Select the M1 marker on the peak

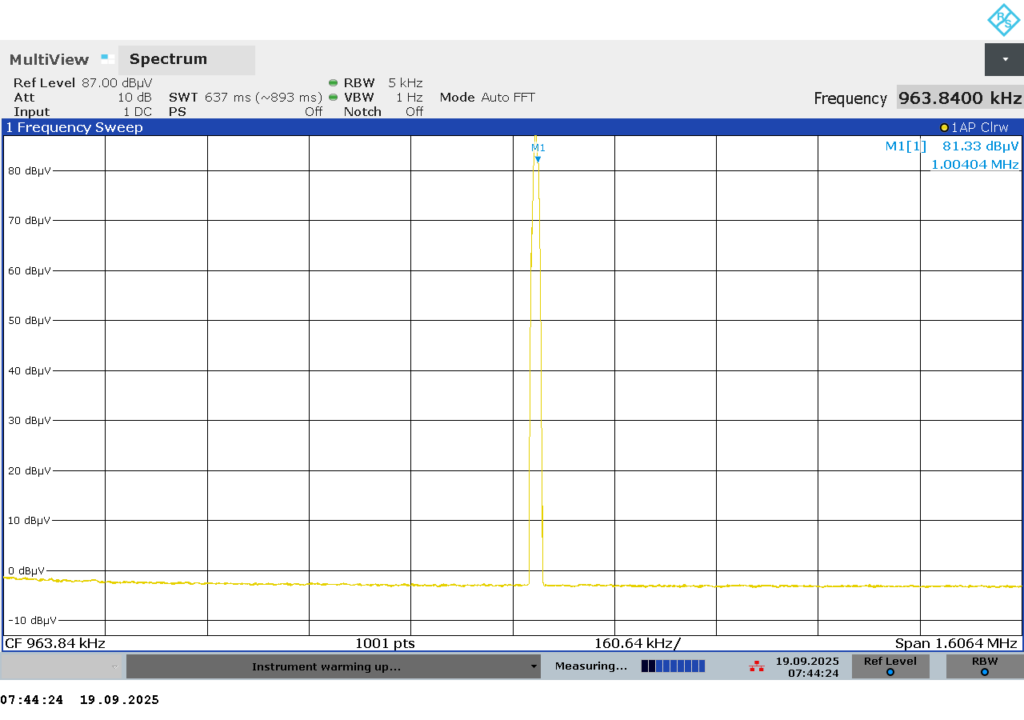click(538, 153)
